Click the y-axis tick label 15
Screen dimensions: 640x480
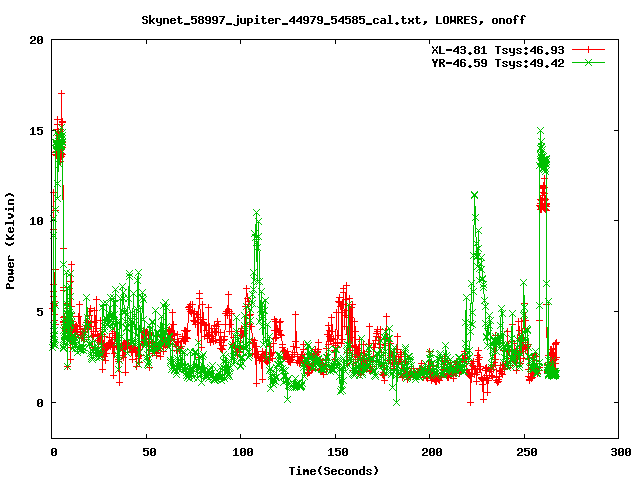(x=36, y=131)
